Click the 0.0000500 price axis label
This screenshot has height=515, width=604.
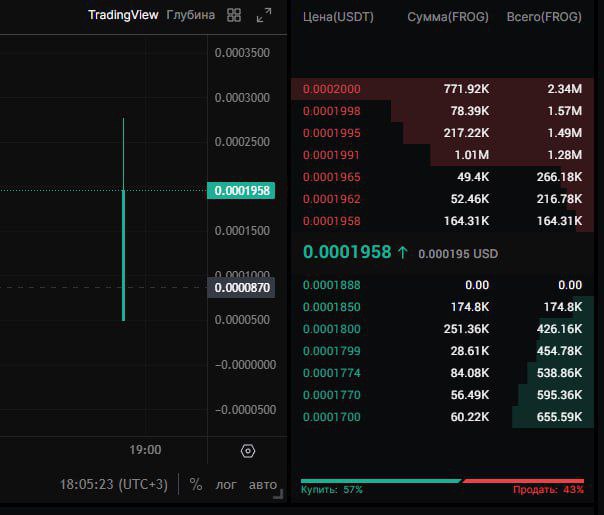click(x=242, y=320)
